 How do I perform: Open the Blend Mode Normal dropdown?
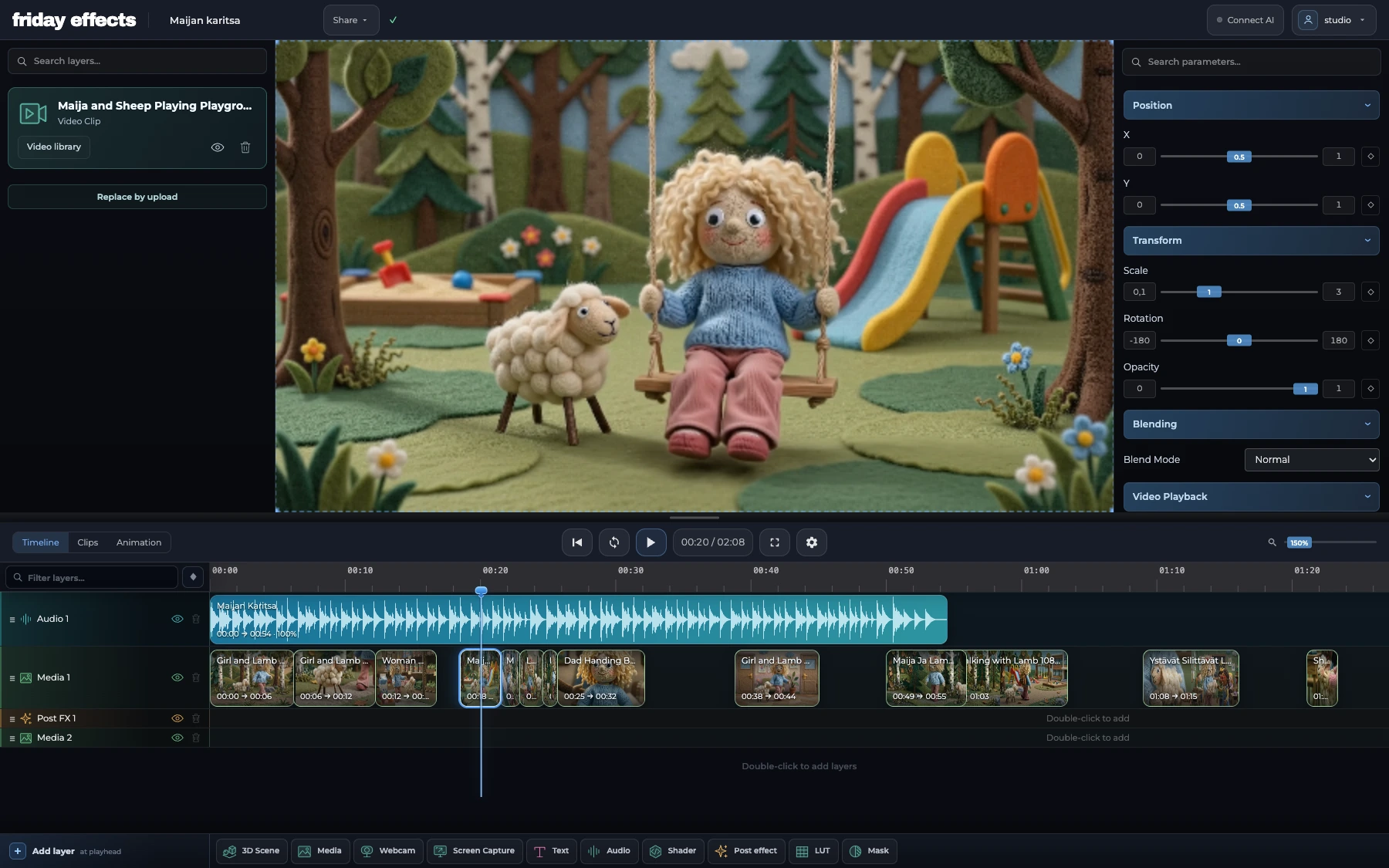[1312, 460]
